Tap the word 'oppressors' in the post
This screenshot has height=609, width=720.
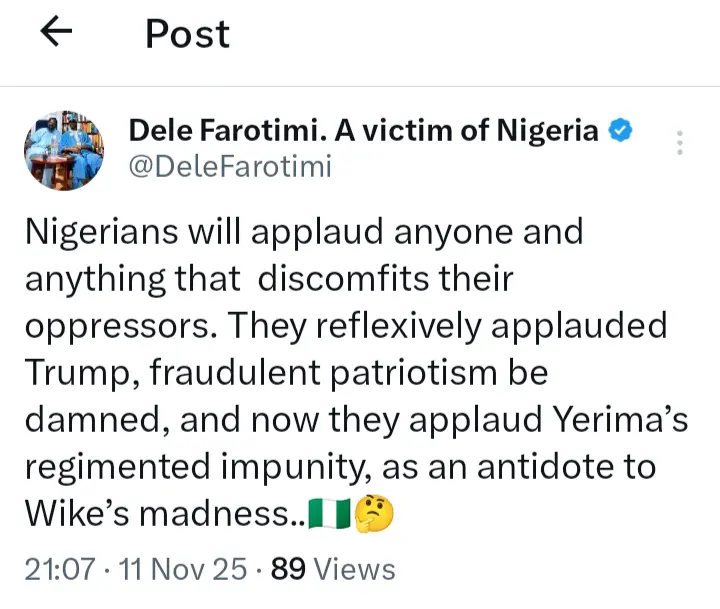pyautogui.click(x=114, y=326)
